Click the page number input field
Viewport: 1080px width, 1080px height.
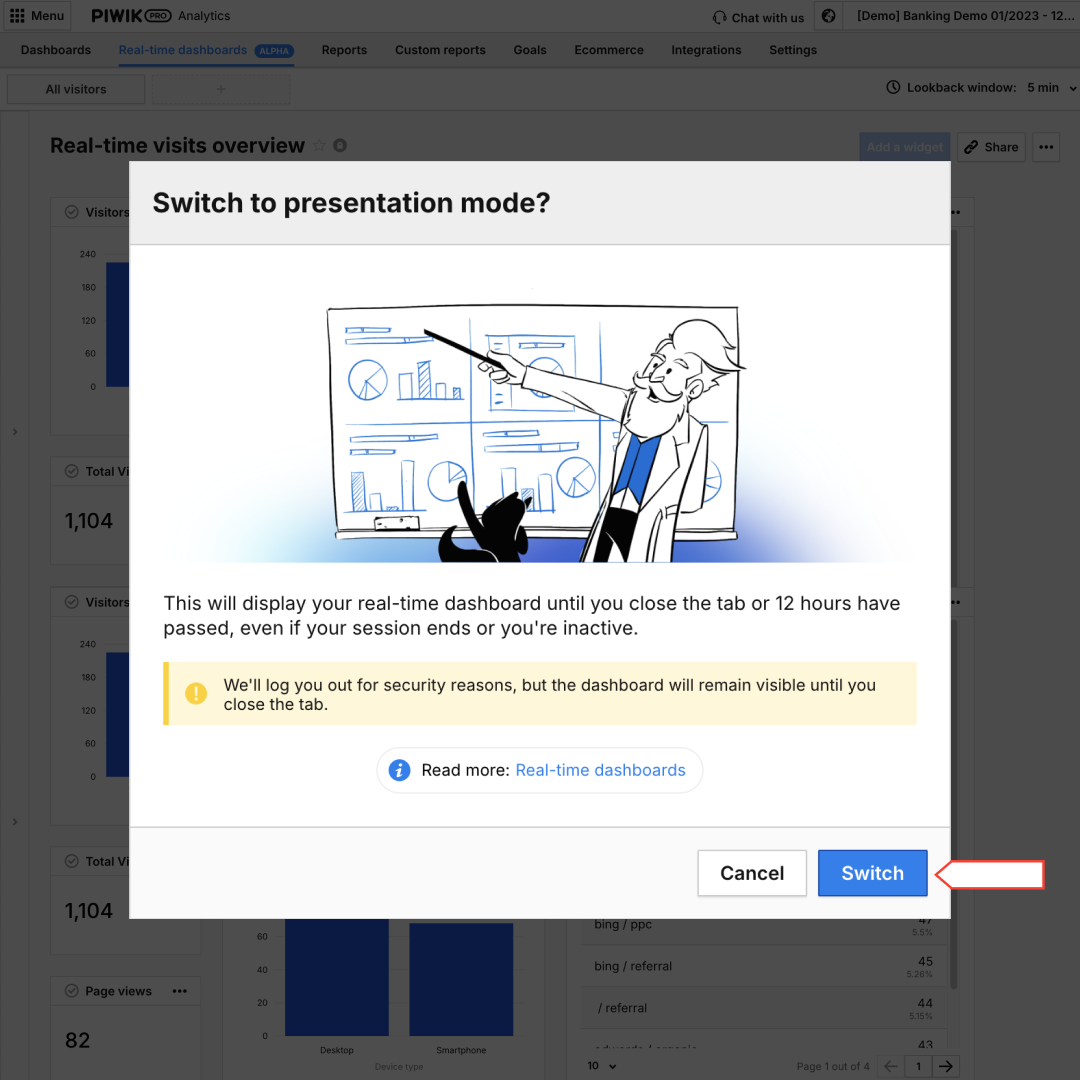[x=918, y=1066]
